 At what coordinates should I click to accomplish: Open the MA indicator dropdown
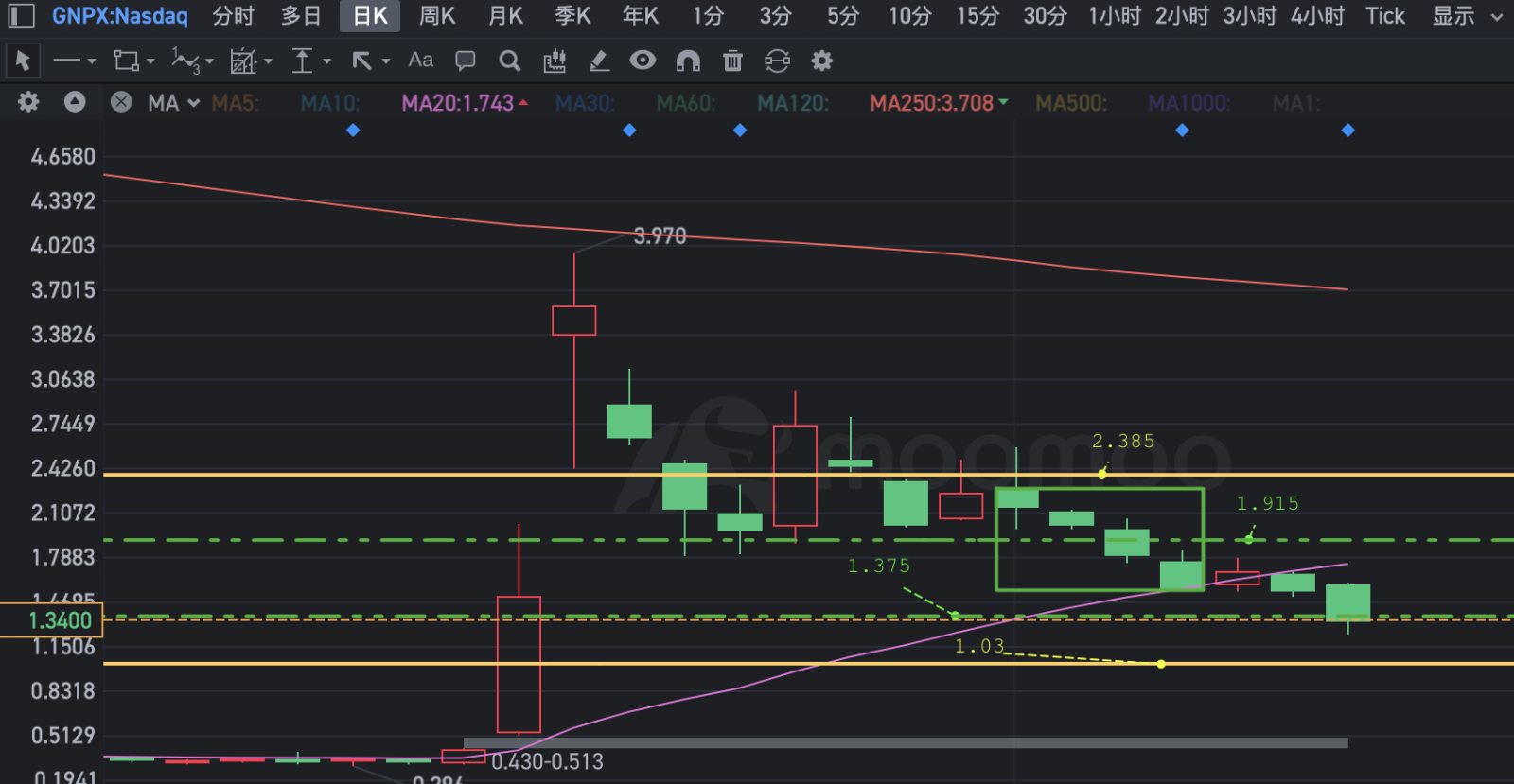coord(174,103)
